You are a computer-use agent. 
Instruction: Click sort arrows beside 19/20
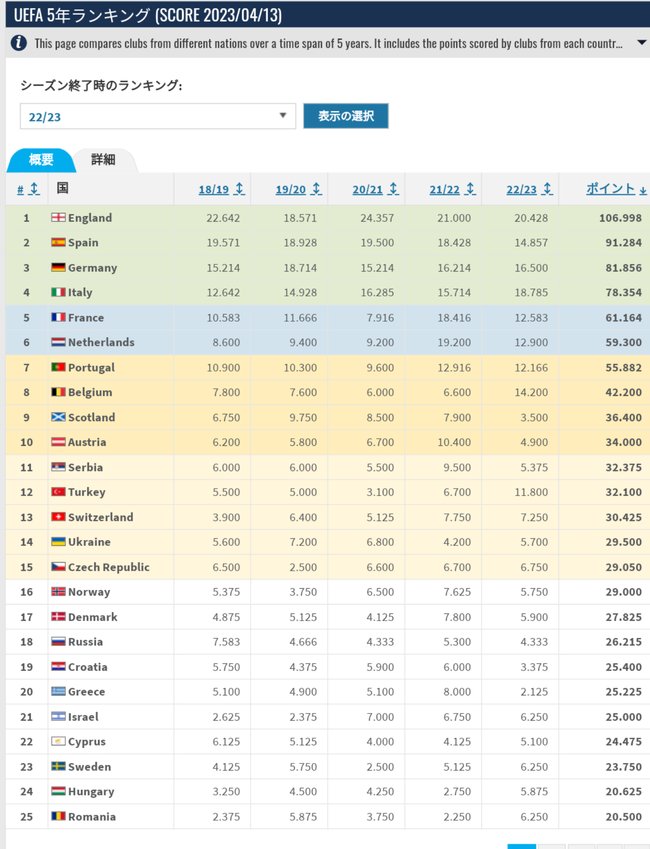[x=317, y=189]
